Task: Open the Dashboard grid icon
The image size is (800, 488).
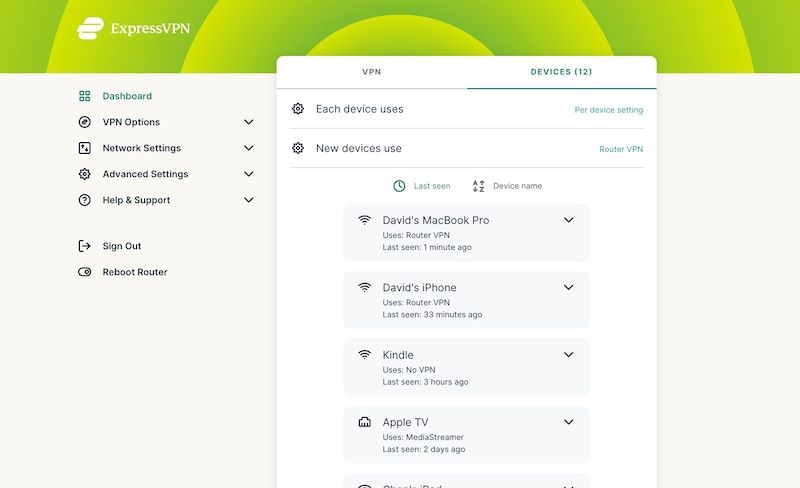Action: tap(85, 96)
